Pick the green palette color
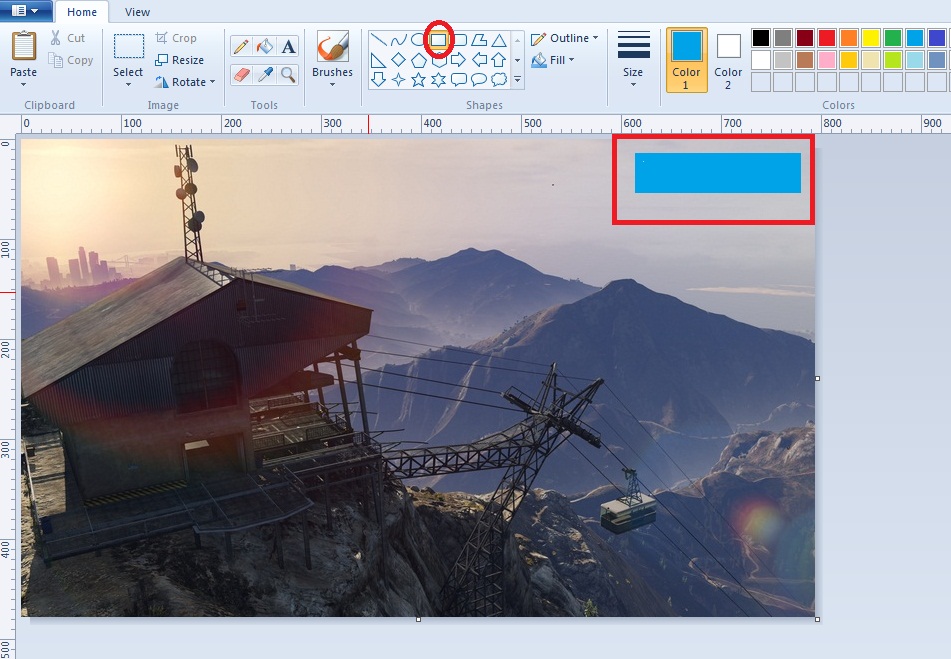Screen dimensions: 951x659 893,38
